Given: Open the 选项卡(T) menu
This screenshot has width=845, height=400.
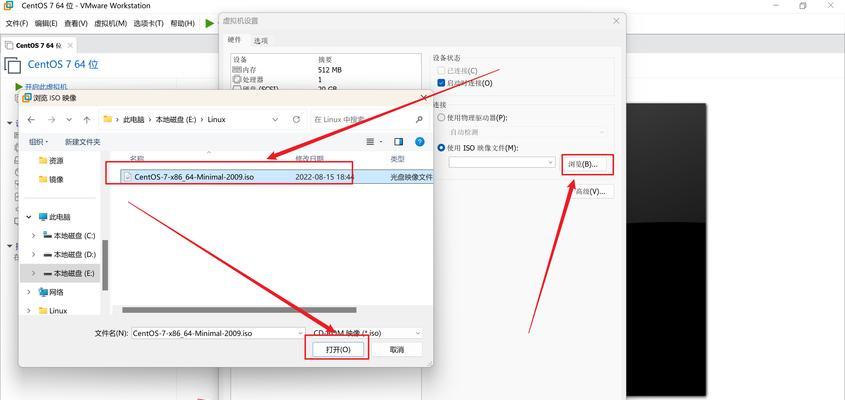Looking at the screenshot, I should 148,24.
